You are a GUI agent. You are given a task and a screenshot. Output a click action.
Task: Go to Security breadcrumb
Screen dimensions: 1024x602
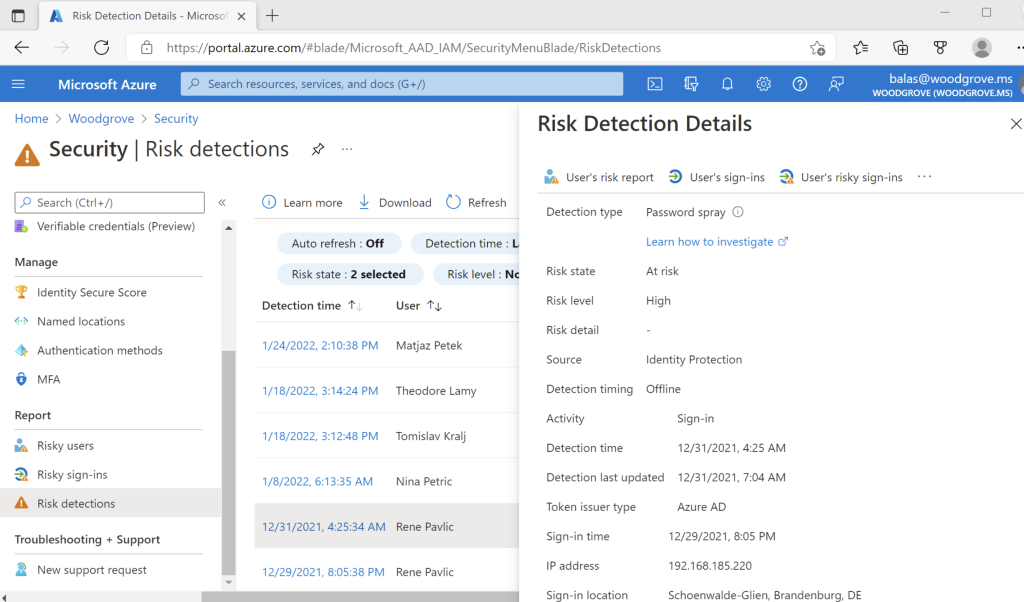click(x=176, y=119)
